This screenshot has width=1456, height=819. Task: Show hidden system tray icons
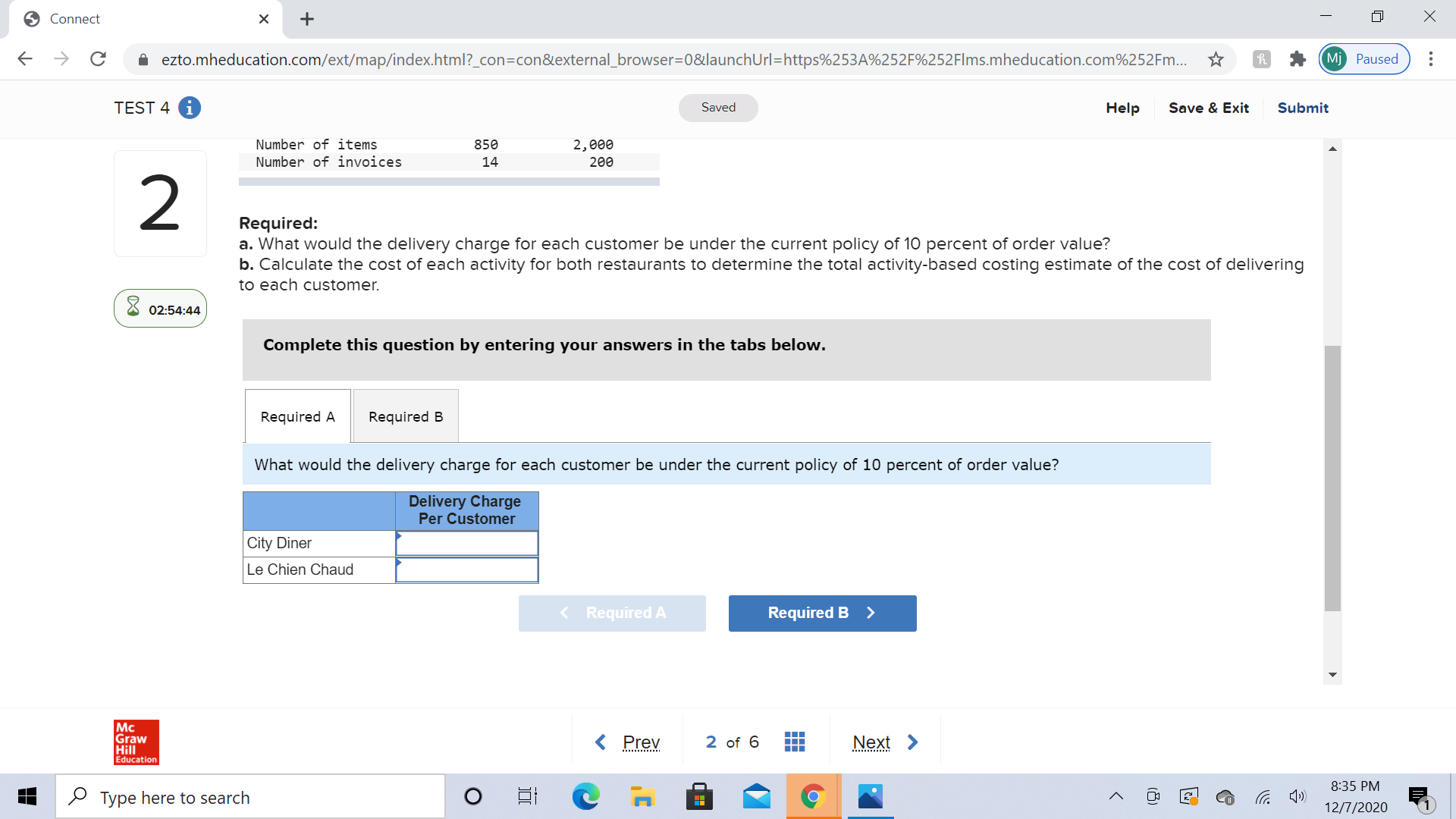(1116, 796)
